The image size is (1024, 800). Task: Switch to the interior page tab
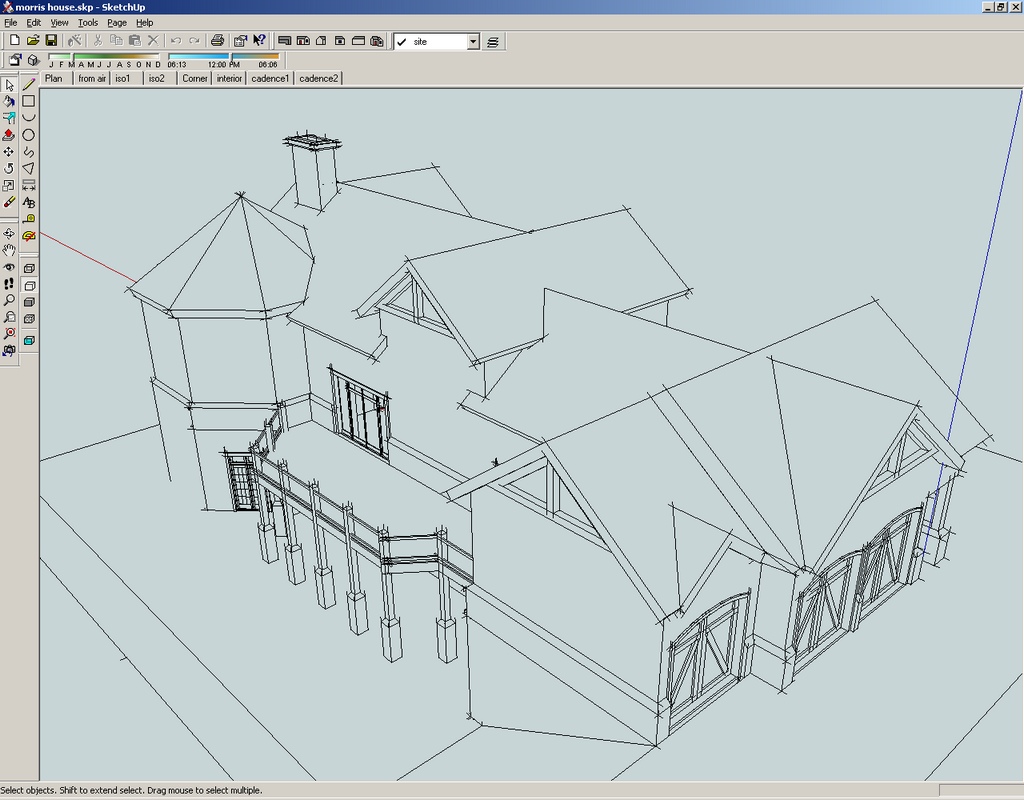(229, 78)
